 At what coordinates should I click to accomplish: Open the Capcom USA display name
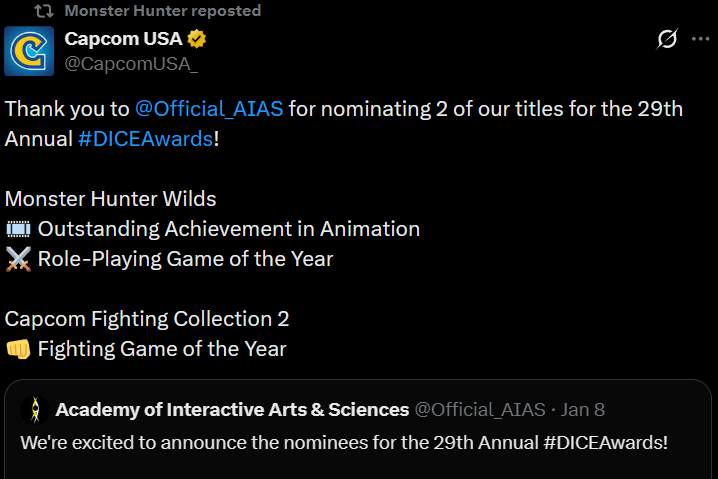(122, 39)
